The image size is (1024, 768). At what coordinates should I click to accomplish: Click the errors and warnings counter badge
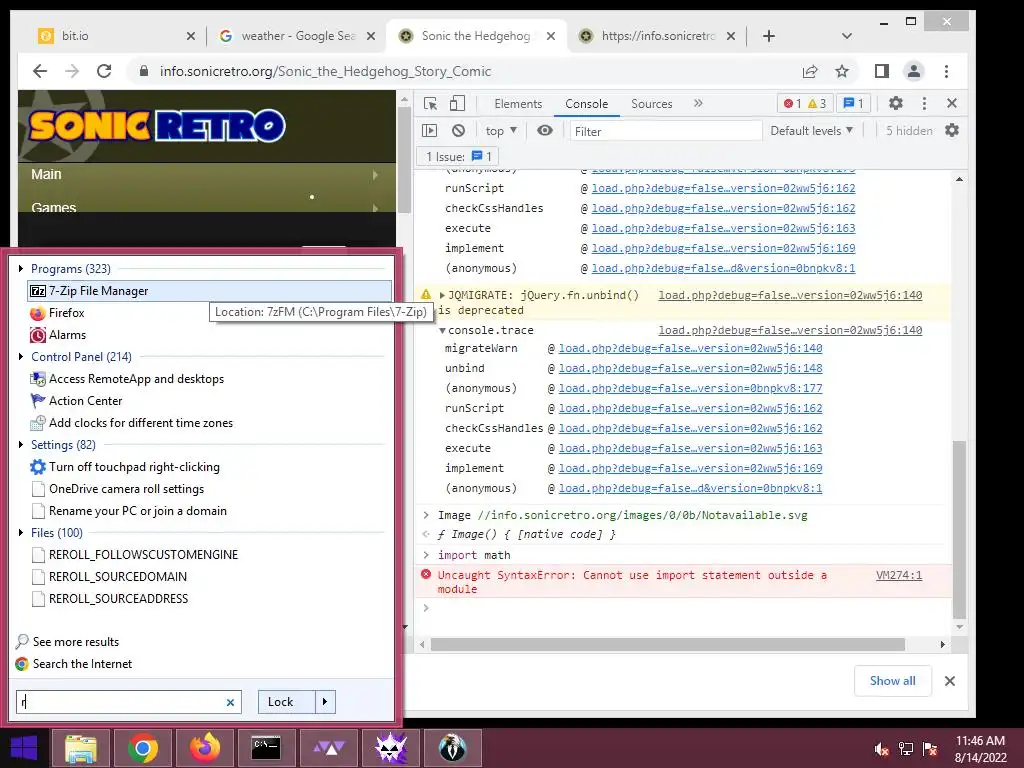(x=805, y=103)
